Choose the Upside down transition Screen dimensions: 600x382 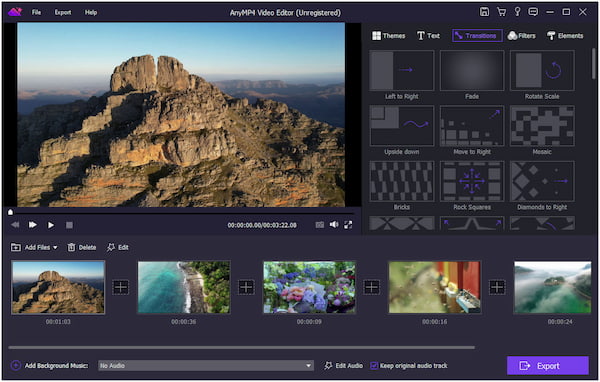(x=401, y=126)
